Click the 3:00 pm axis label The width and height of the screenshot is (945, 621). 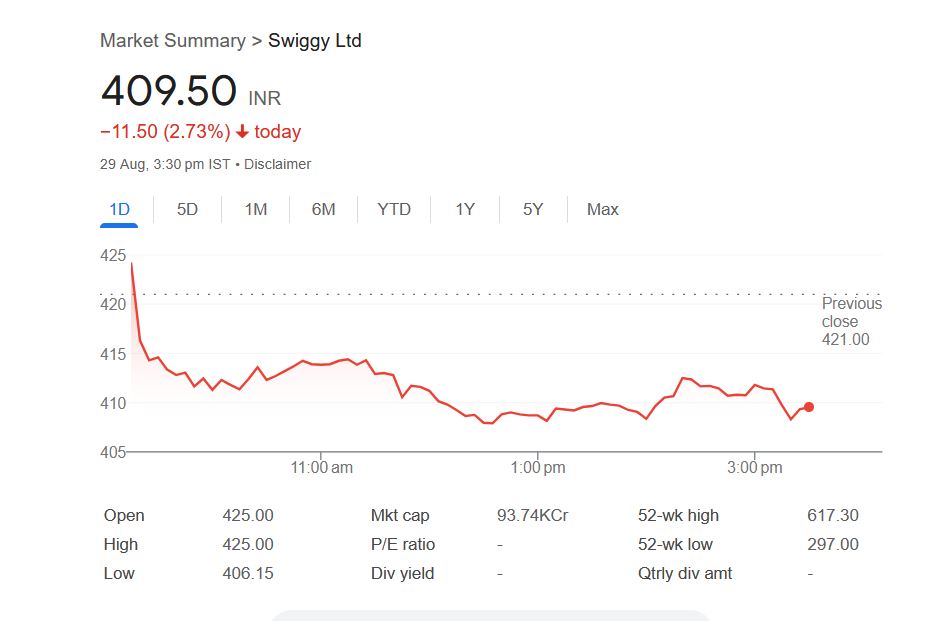[755, 468]
